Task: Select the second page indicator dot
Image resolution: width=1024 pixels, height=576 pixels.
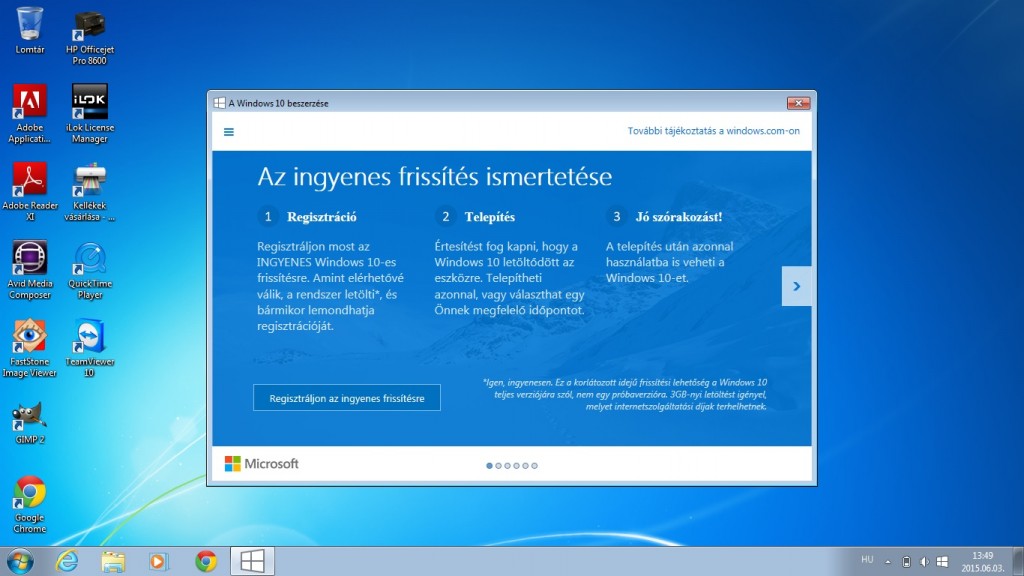Action: (499, 465)
